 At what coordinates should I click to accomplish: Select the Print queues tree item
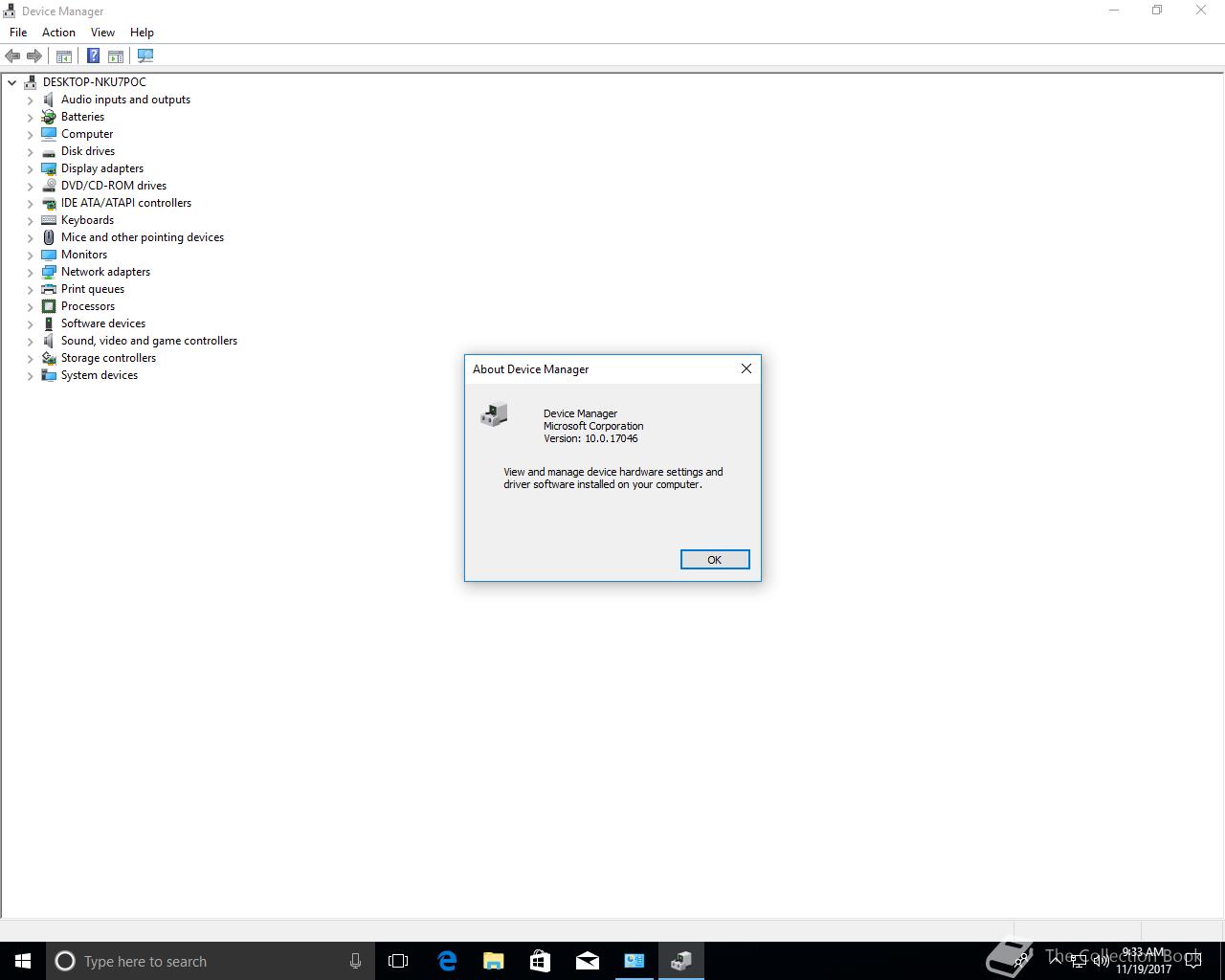[x=93, y=289]
